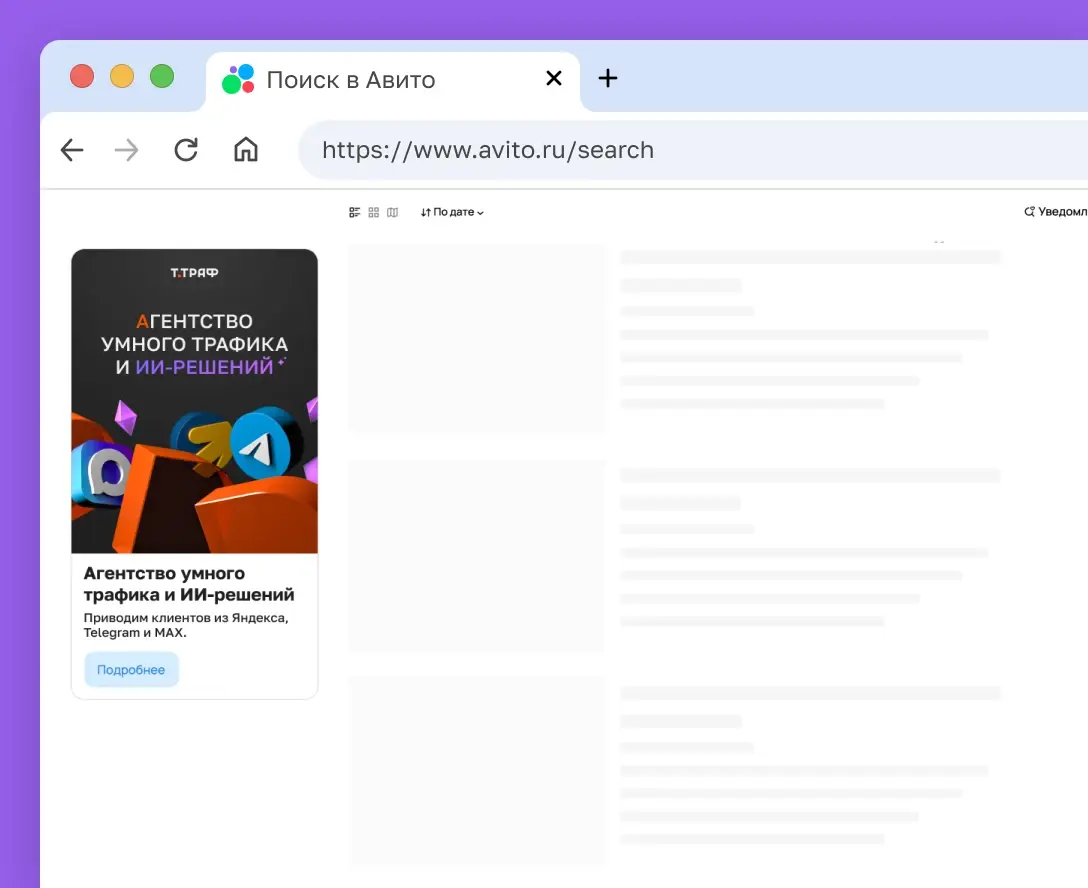
Task: Open ad title Агентство умного трафика
Action: point(189,584)
